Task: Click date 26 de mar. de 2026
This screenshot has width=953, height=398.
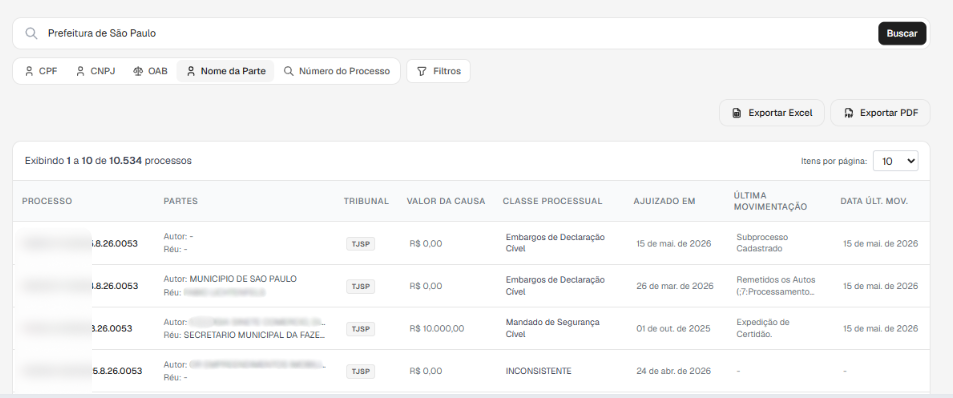Action: (x=675, y=286)
